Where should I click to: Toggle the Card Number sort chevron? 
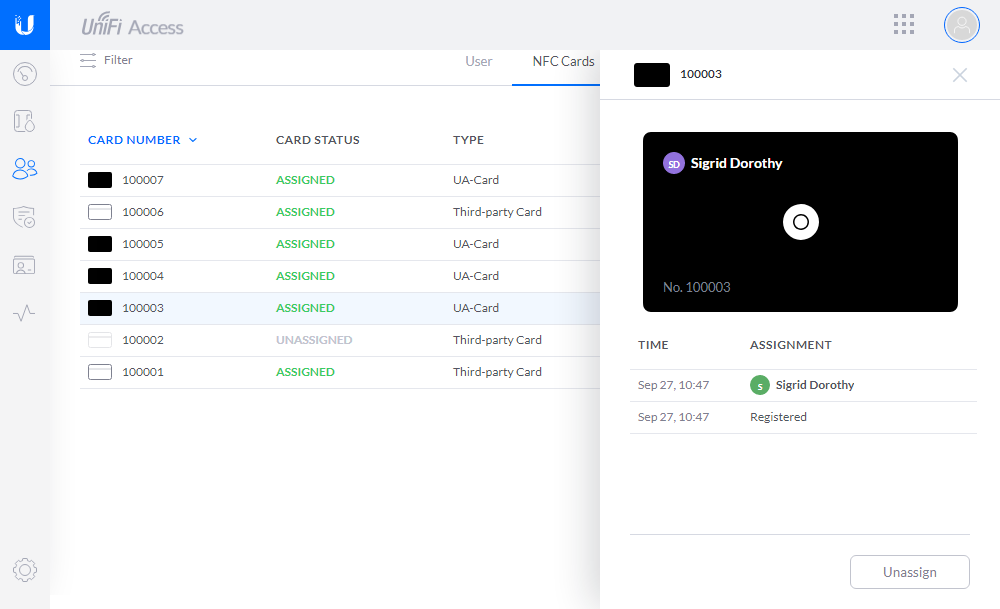193,140
